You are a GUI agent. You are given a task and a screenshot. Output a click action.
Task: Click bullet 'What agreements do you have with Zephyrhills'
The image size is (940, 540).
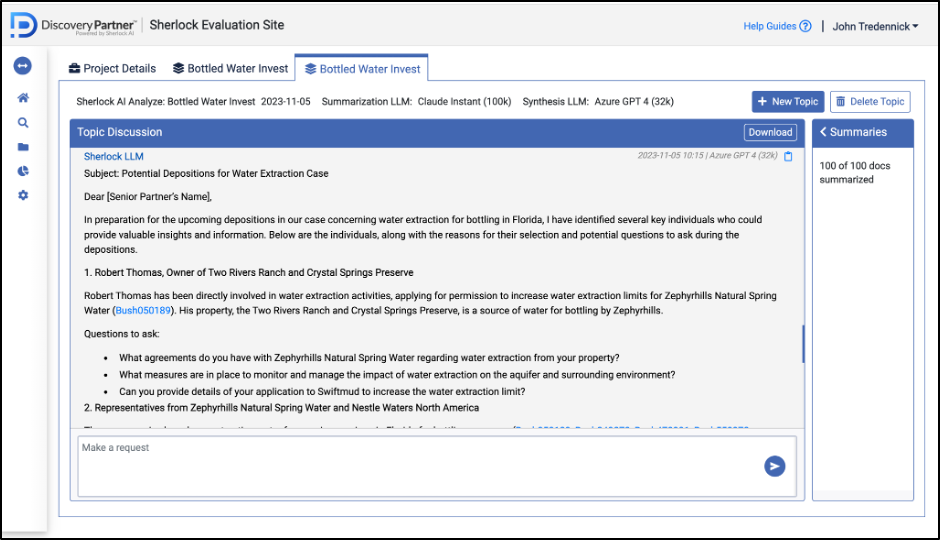(369, 358)
